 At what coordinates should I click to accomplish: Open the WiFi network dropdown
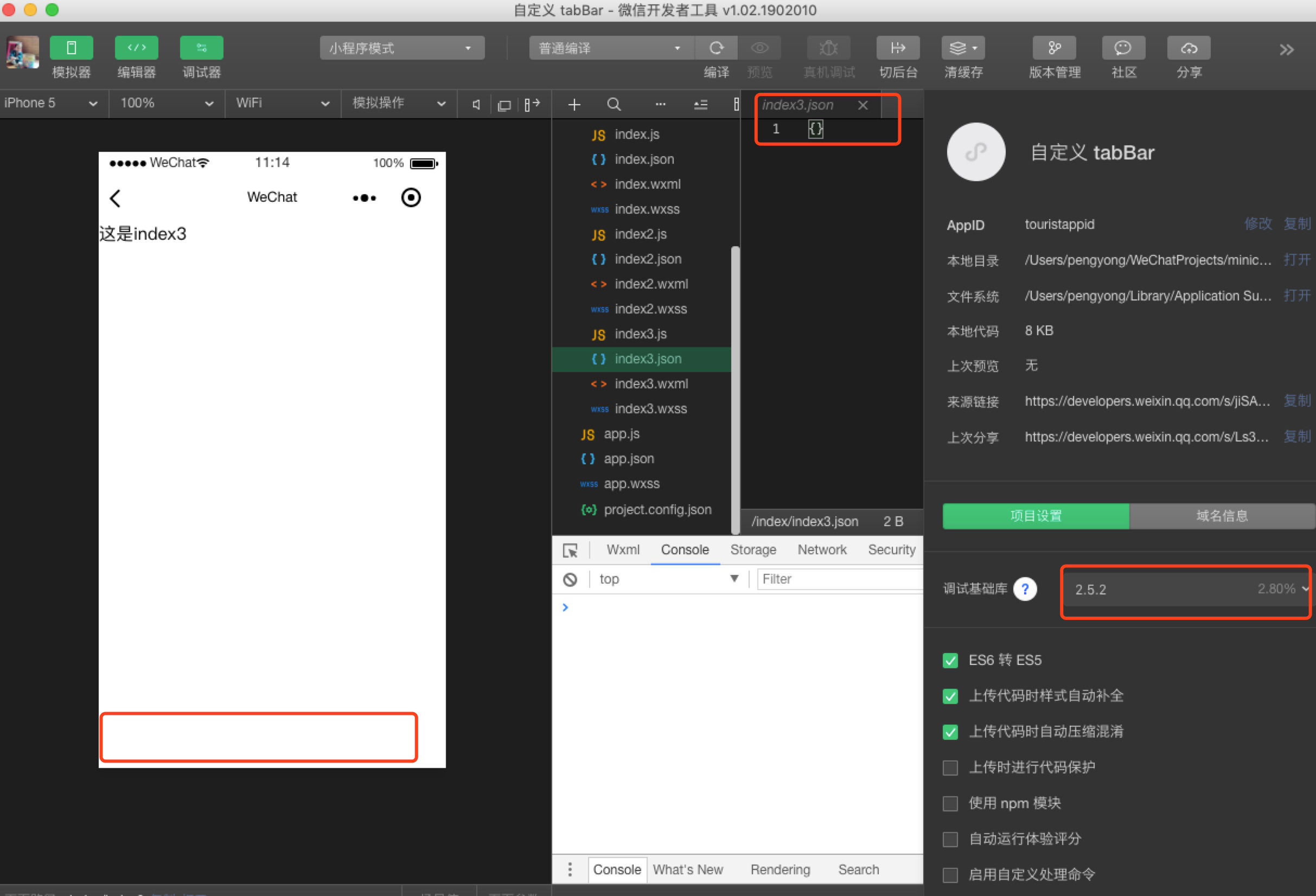click(x=283, y=103)
